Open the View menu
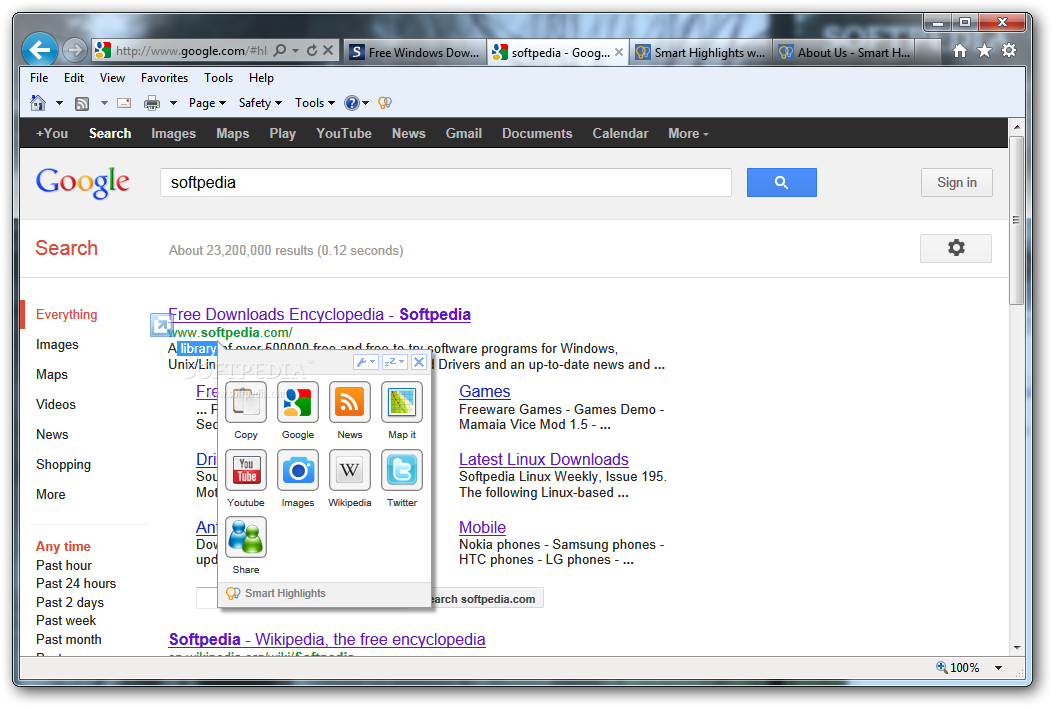The height and width of the screenshot is (707, 1053). (x=112, y=78)
